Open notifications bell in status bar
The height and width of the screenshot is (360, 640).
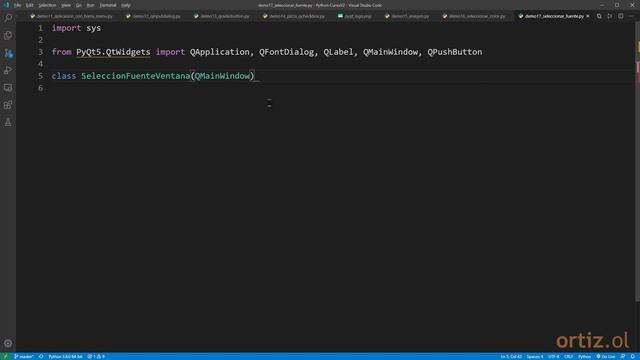click(633, 356)
